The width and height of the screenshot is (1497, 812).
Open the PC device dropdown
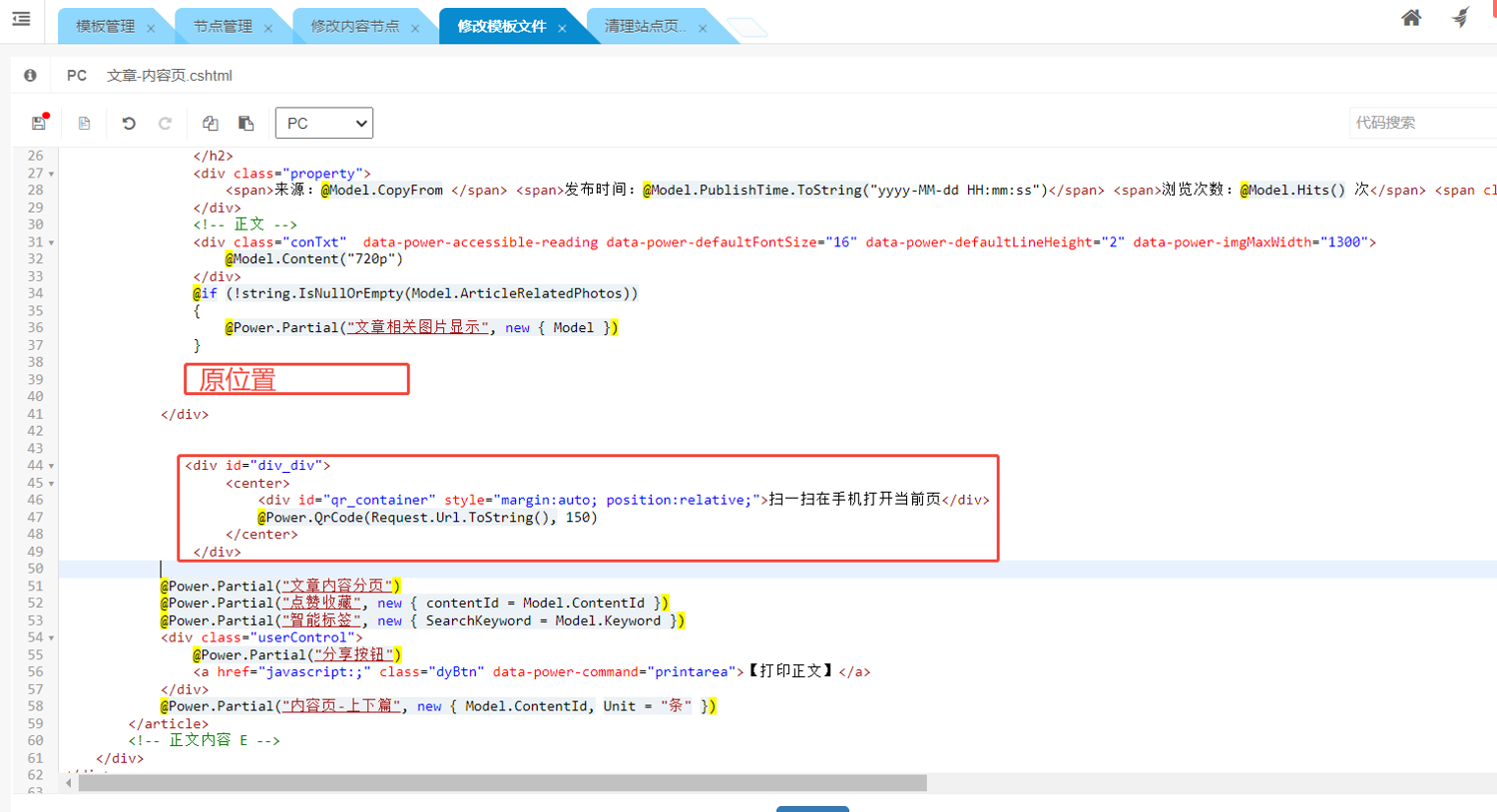point(324,123)
